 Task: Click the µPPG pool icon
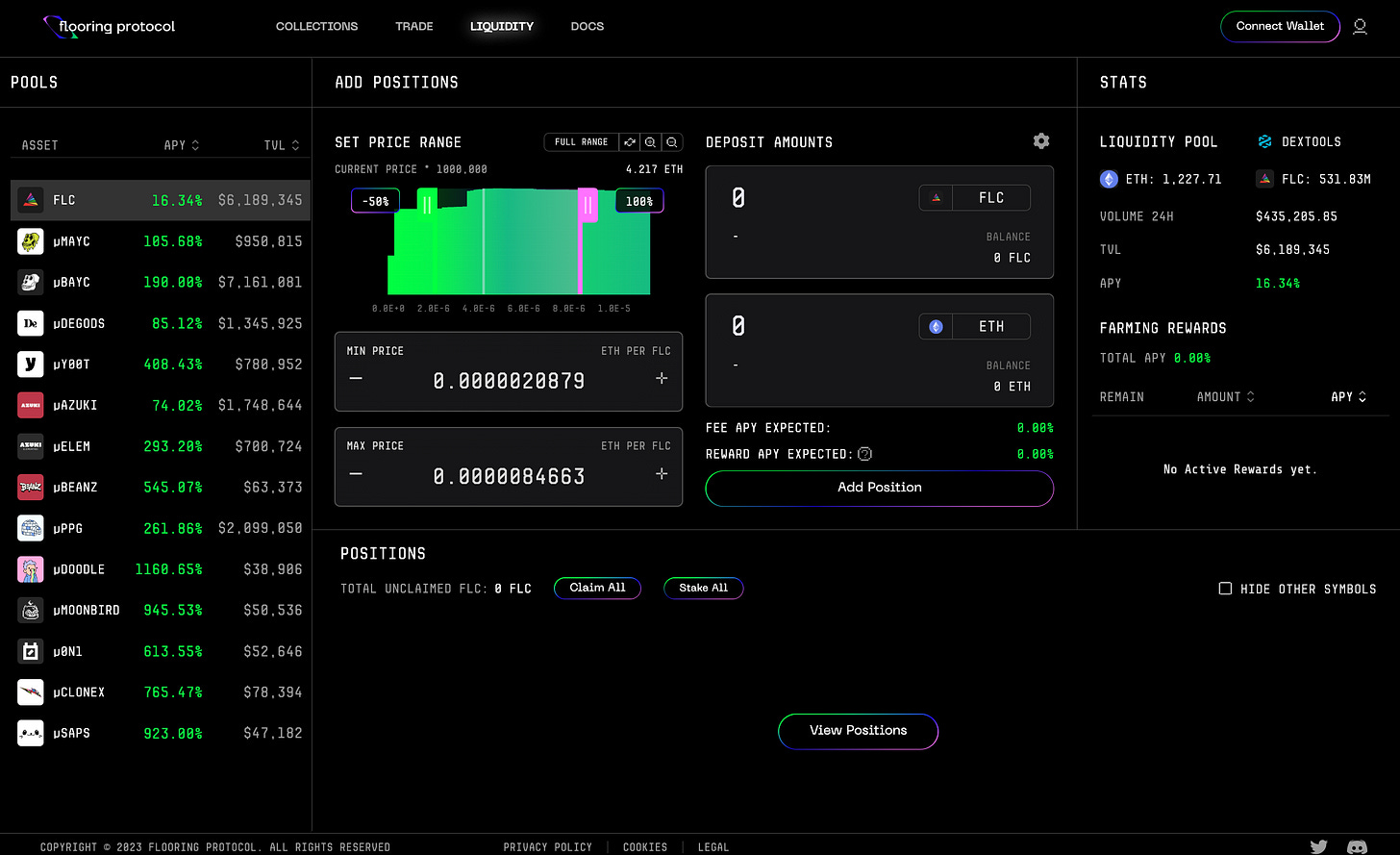pos(31,528)
